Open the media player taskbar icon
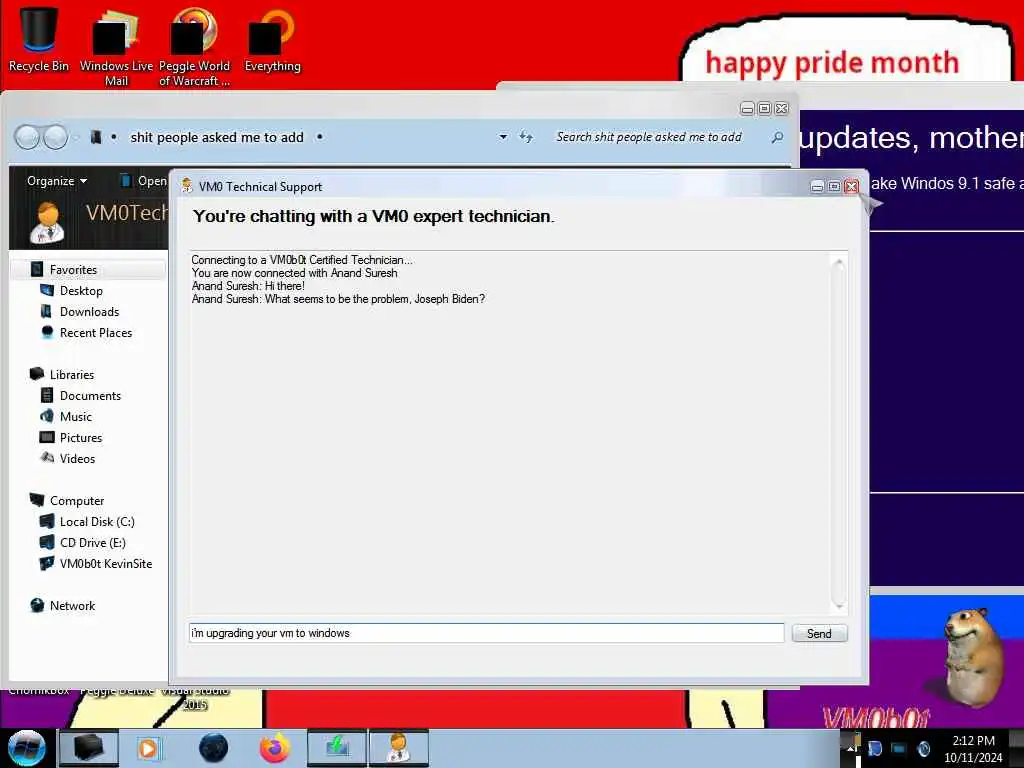The height and width of the screenshot is (768, 1024). (149, 748)
